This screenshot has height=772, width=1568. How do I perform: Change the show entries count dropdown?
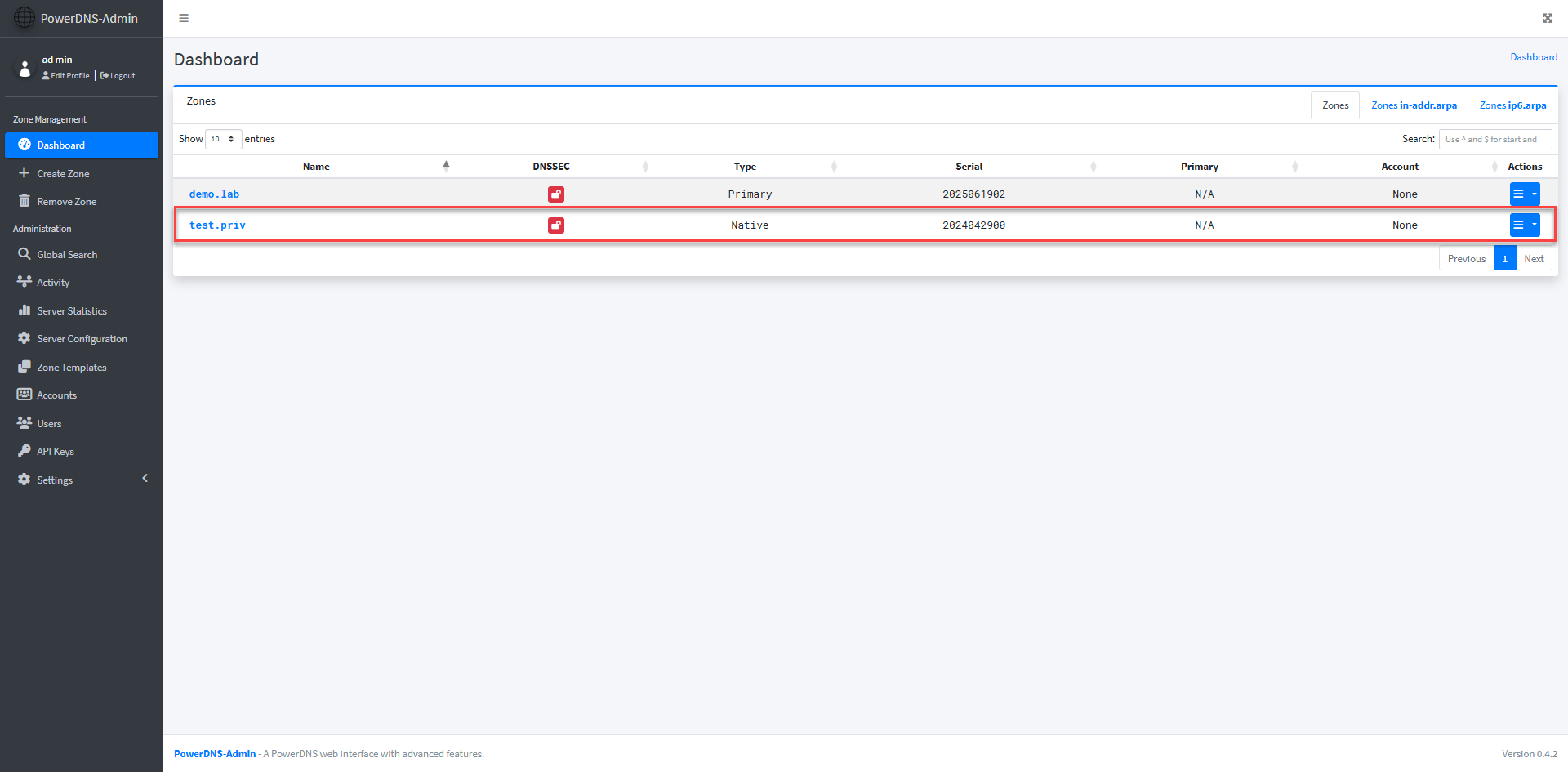(223, 139)
